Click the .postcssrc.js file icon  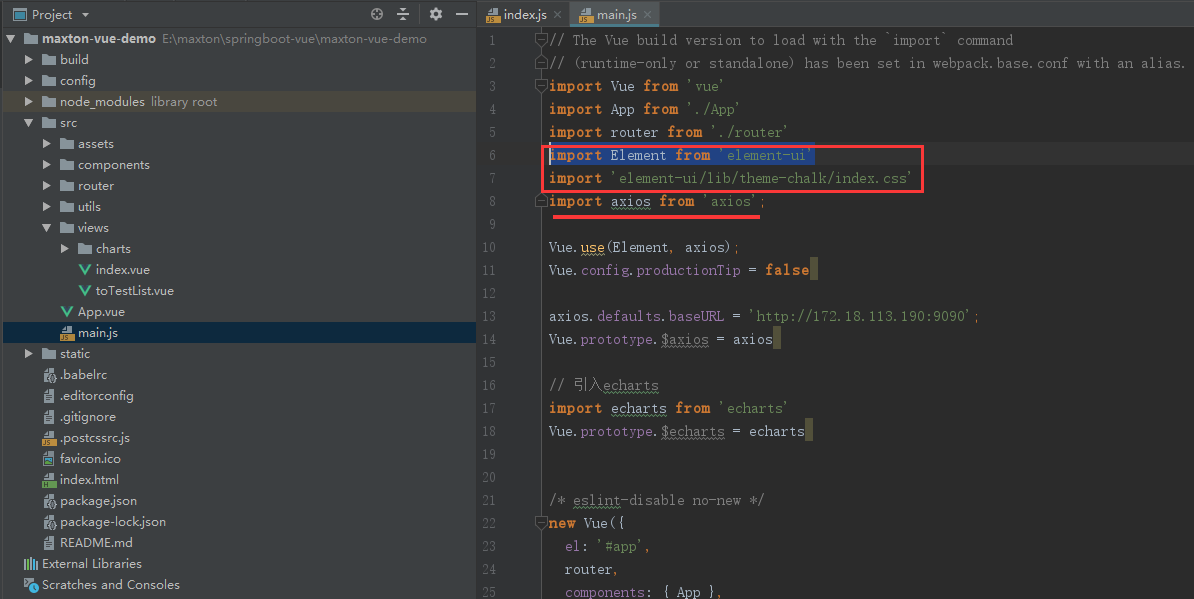tap(49, 438)
